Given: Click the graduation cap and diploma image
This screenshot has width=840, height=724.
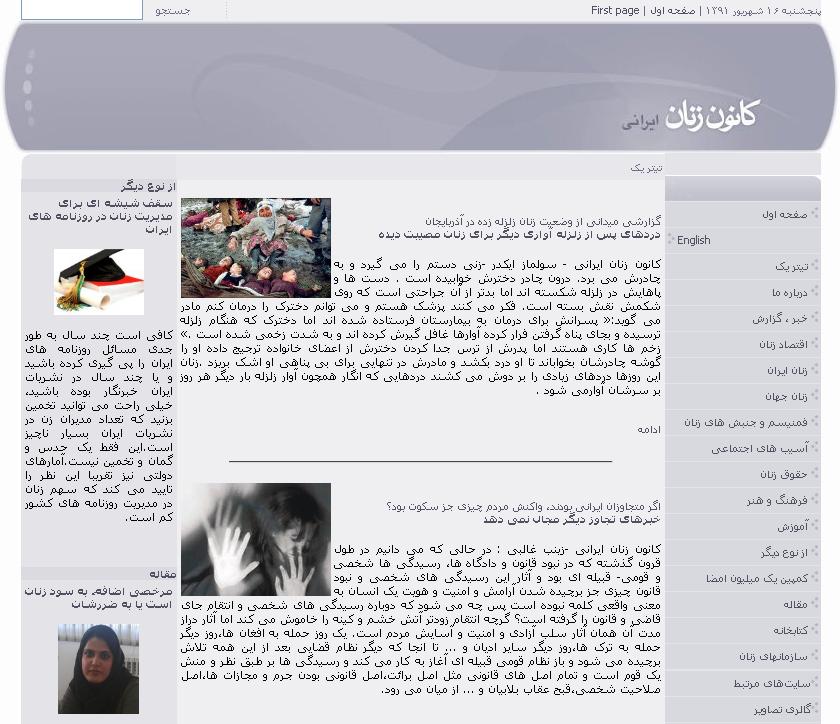Looking at the screenshot, I should [x=99, y=282].
